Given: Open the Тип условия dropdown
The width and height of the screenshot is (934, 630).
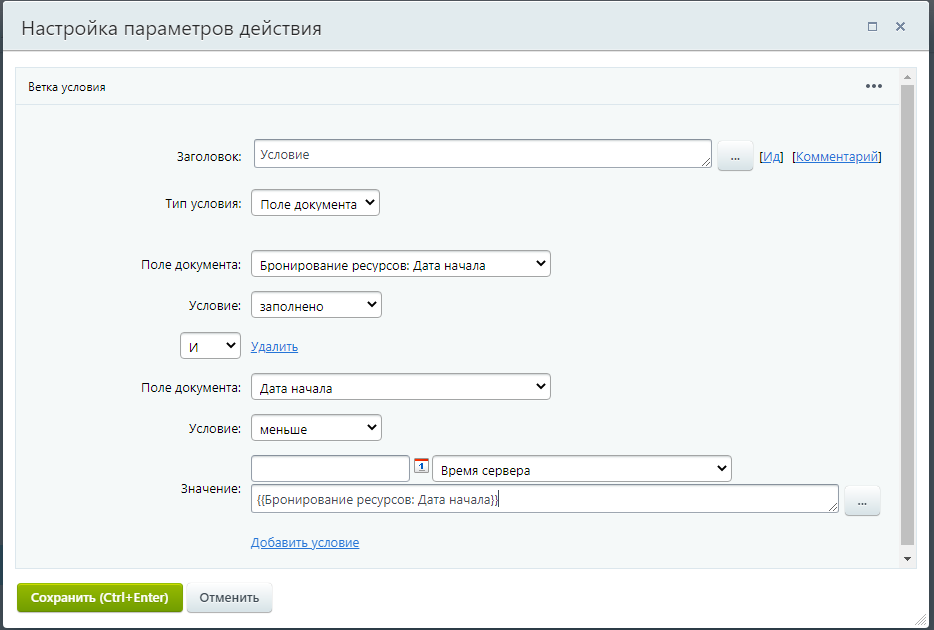Looking at the screenshot, I should (x=315, y=203).
